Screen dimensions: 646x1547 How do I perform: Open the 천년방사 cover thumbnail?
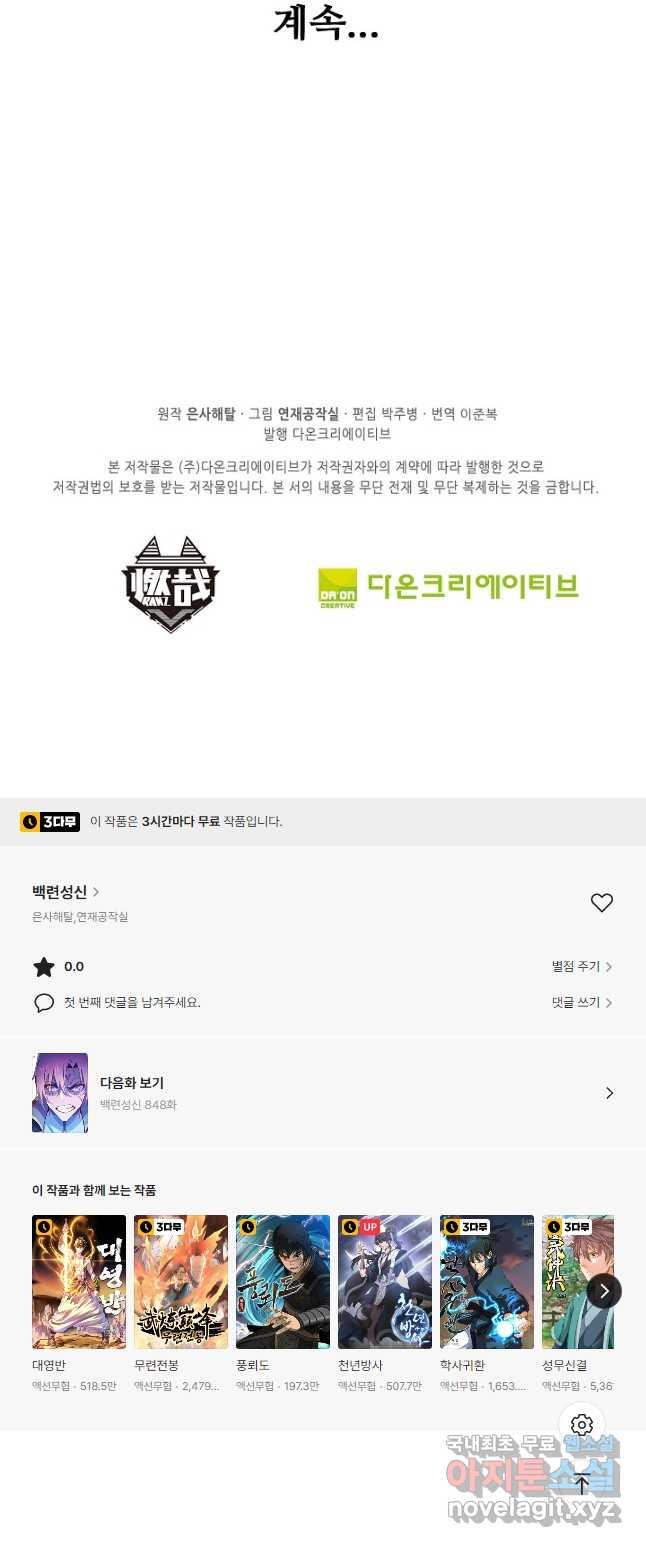(x=385, y=1282)
